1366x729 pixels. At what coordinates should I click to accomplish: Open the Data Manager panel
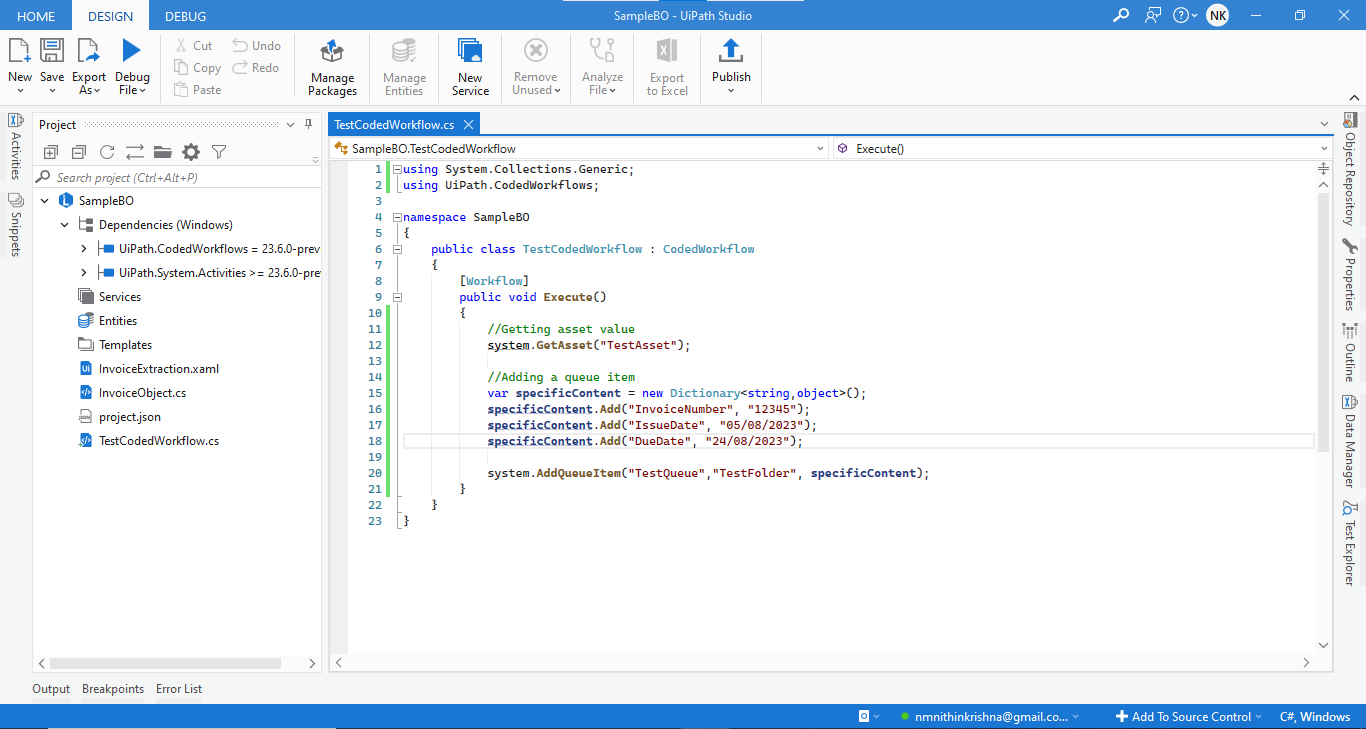click(x=1349, y=440)
